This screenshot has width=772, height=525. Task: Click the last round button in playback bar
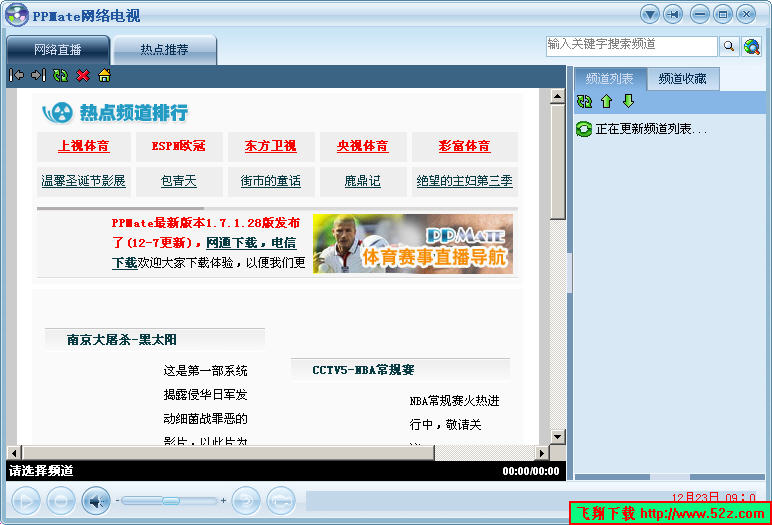pyautogui.click(x=281, y=501)
